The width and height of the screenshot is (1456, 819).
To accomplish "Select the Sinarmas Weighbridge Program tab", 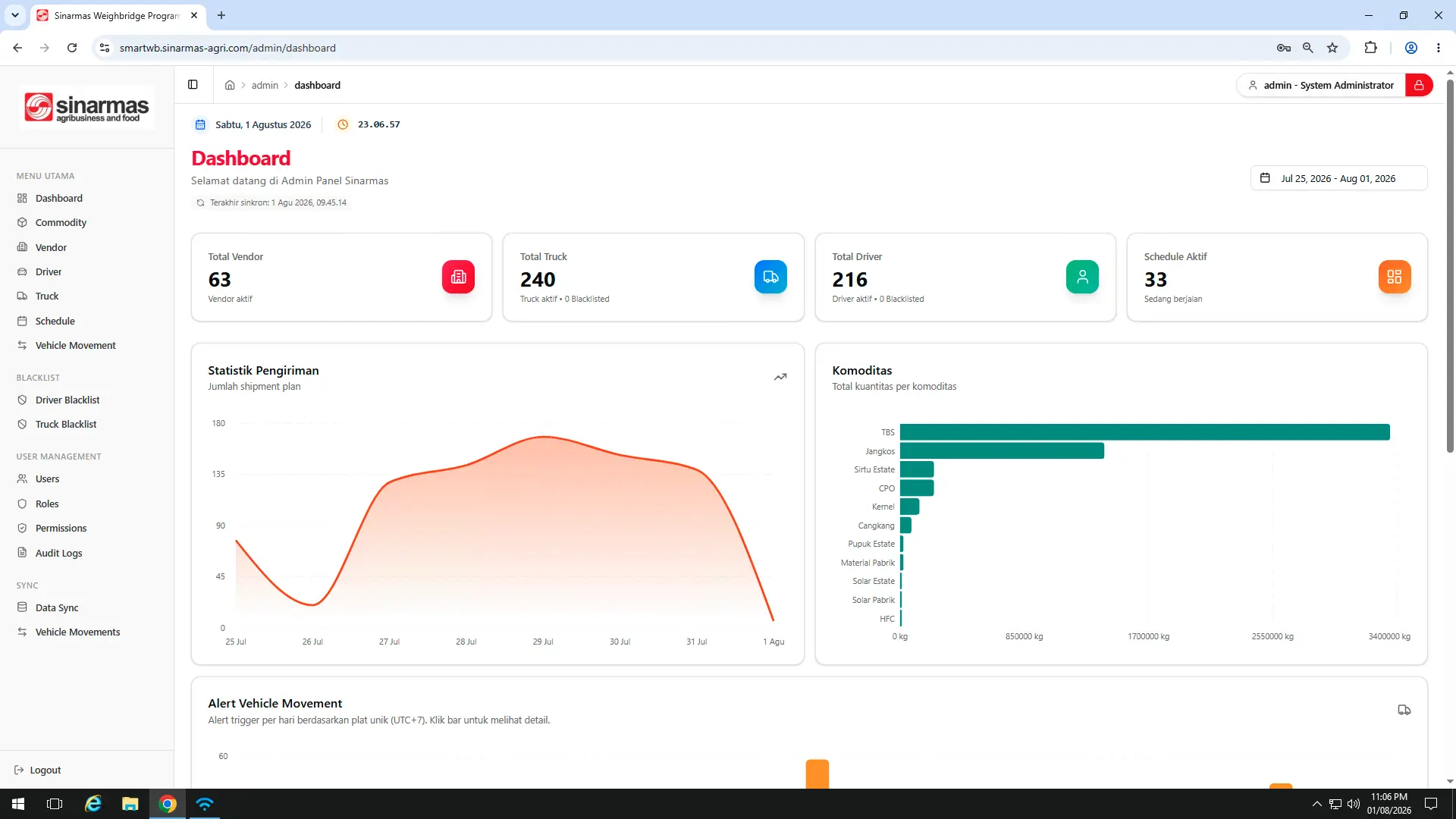I will coord(118,15).
